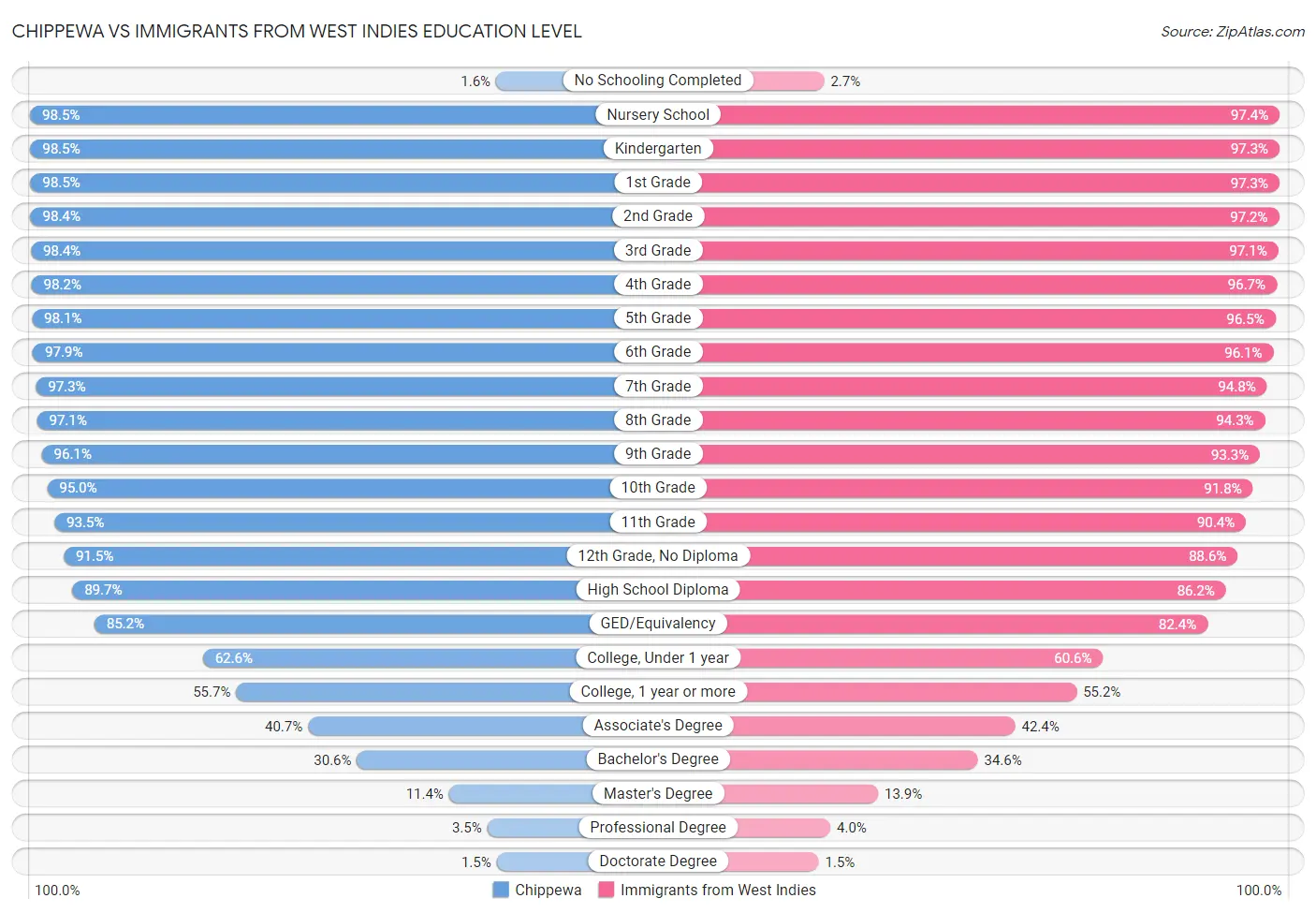The width and height of the screenshot is (1316, 913).
Task: Click the chart title Chippewa vs Immigrants heading
Action: (x=297, y=31)
